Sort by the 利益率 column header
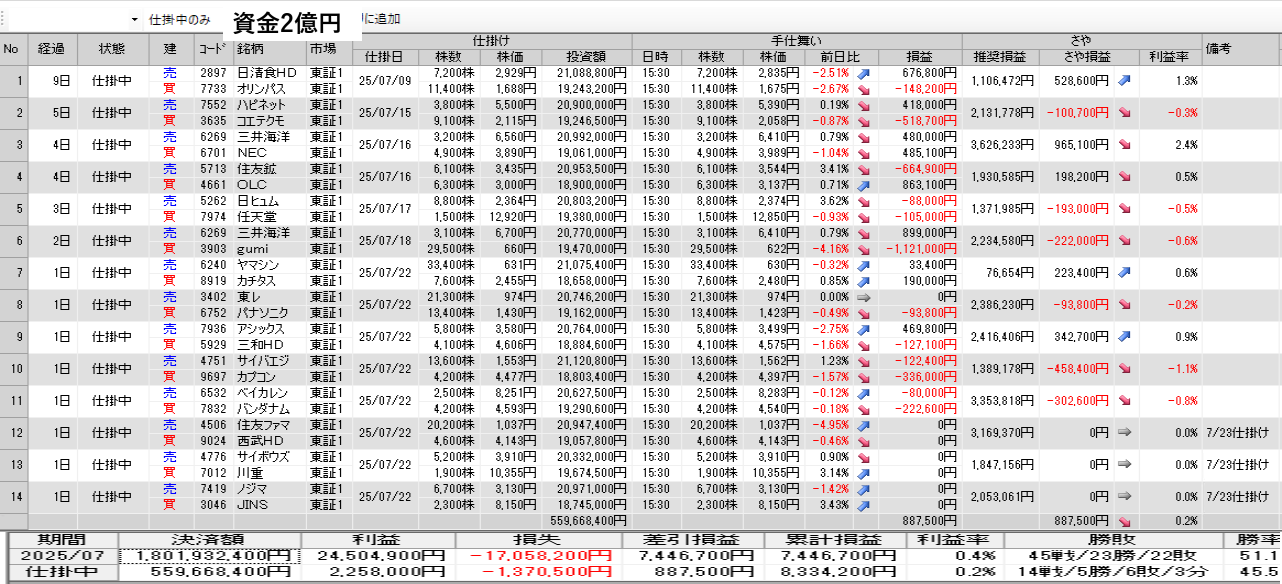The image size is (1282, 584). pyautogui.click(x=1168, y=57)
